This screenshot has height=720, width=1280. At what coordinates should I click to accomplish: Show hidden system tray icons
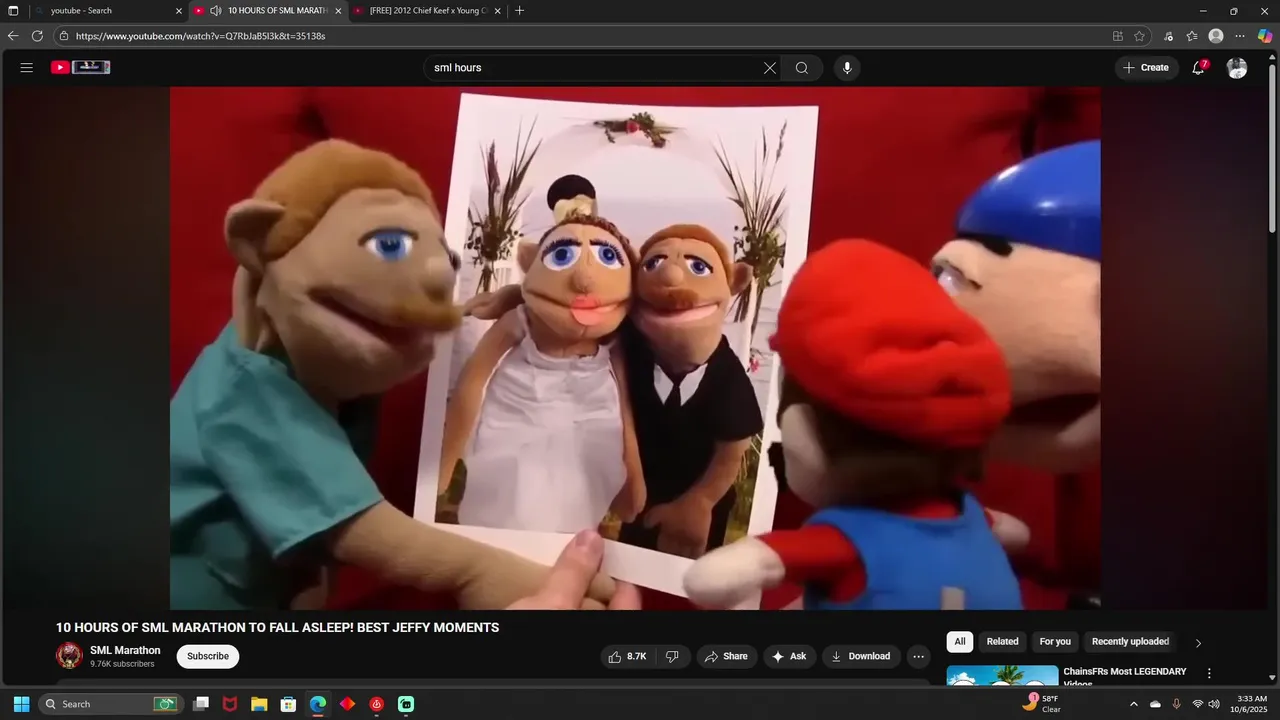tap(1133, 704)
